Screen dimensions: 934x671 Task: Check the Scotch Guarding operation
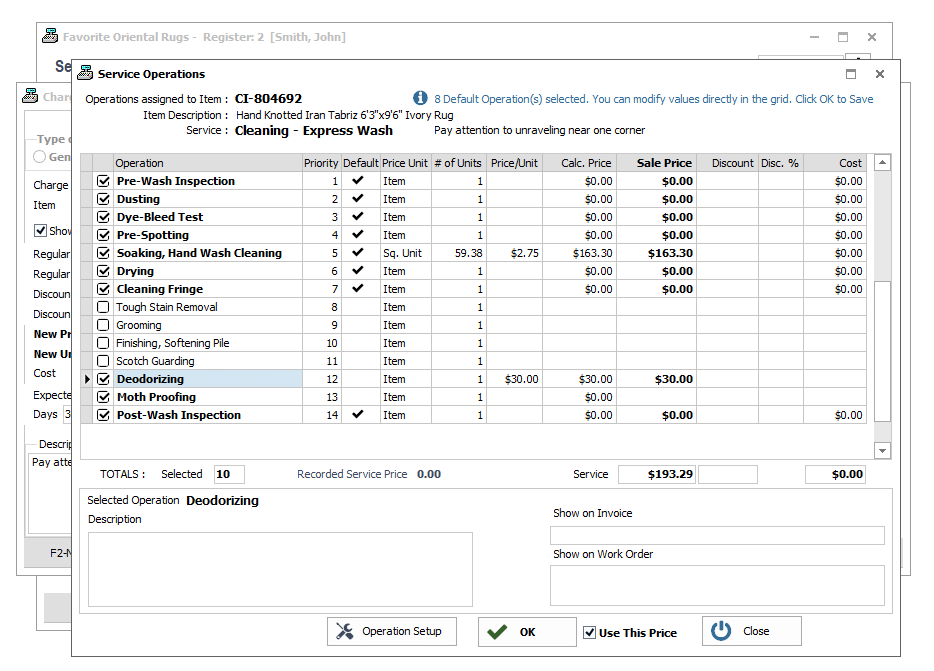pyautogui.click(x=104, y=361)
